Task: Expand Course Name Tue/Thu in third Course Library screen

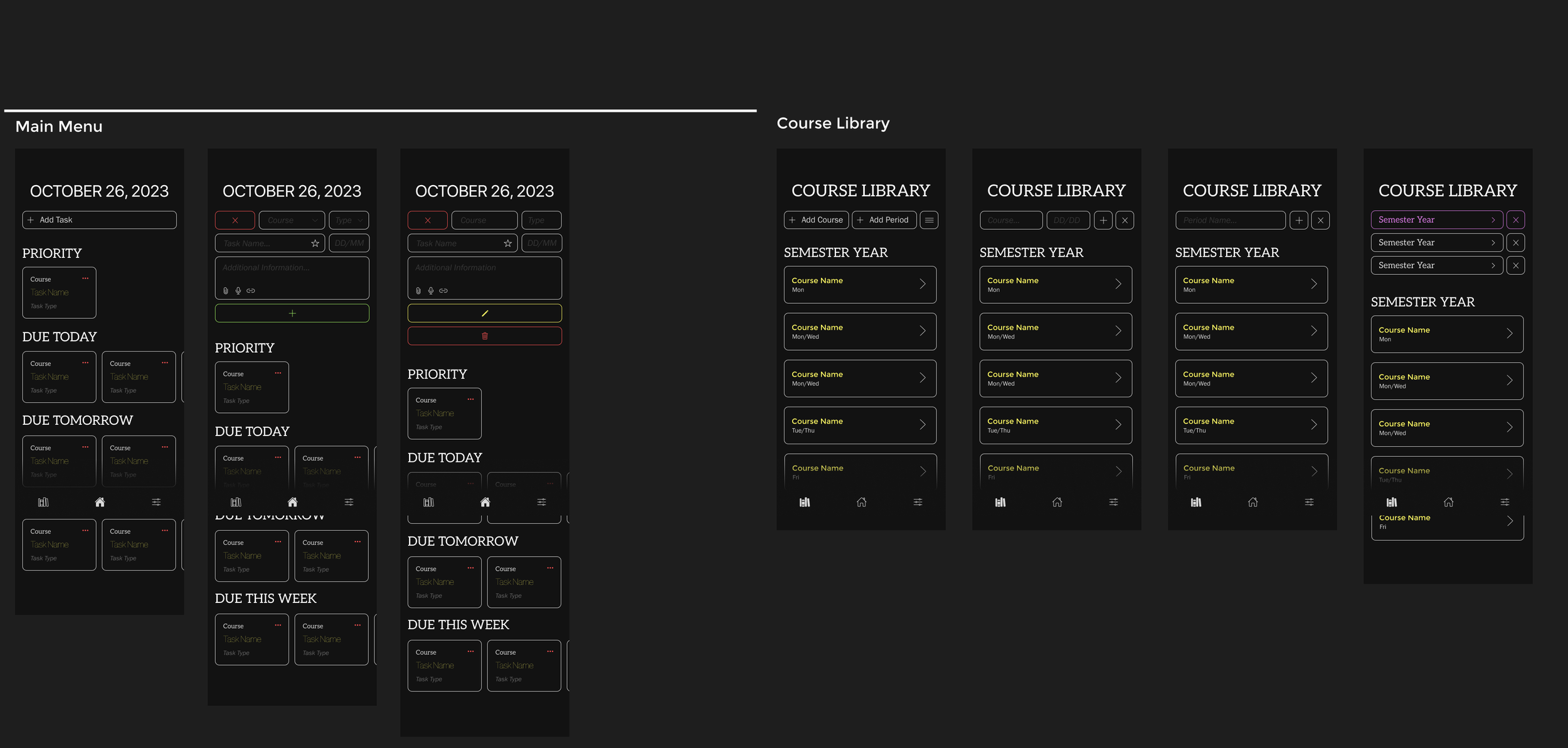Action: click(1314, 425)
